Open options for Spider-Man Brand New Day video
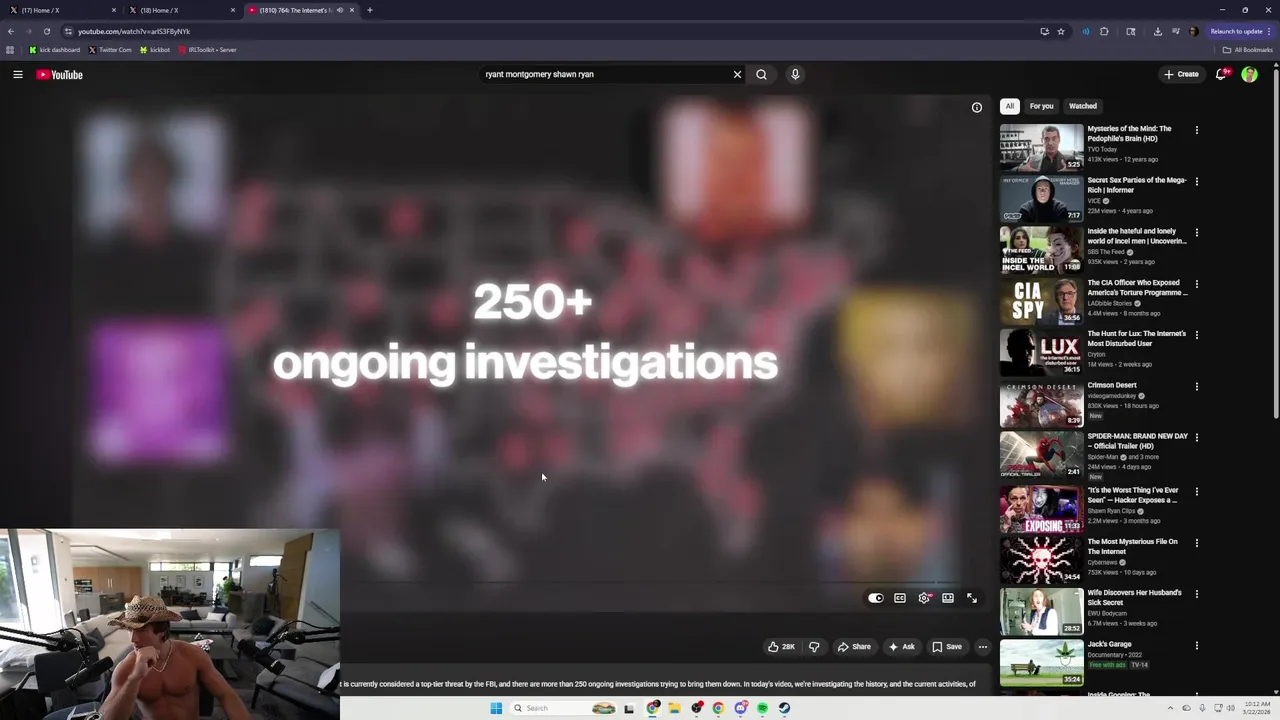Viewport: 1280px width, 720px height. 1196,438
